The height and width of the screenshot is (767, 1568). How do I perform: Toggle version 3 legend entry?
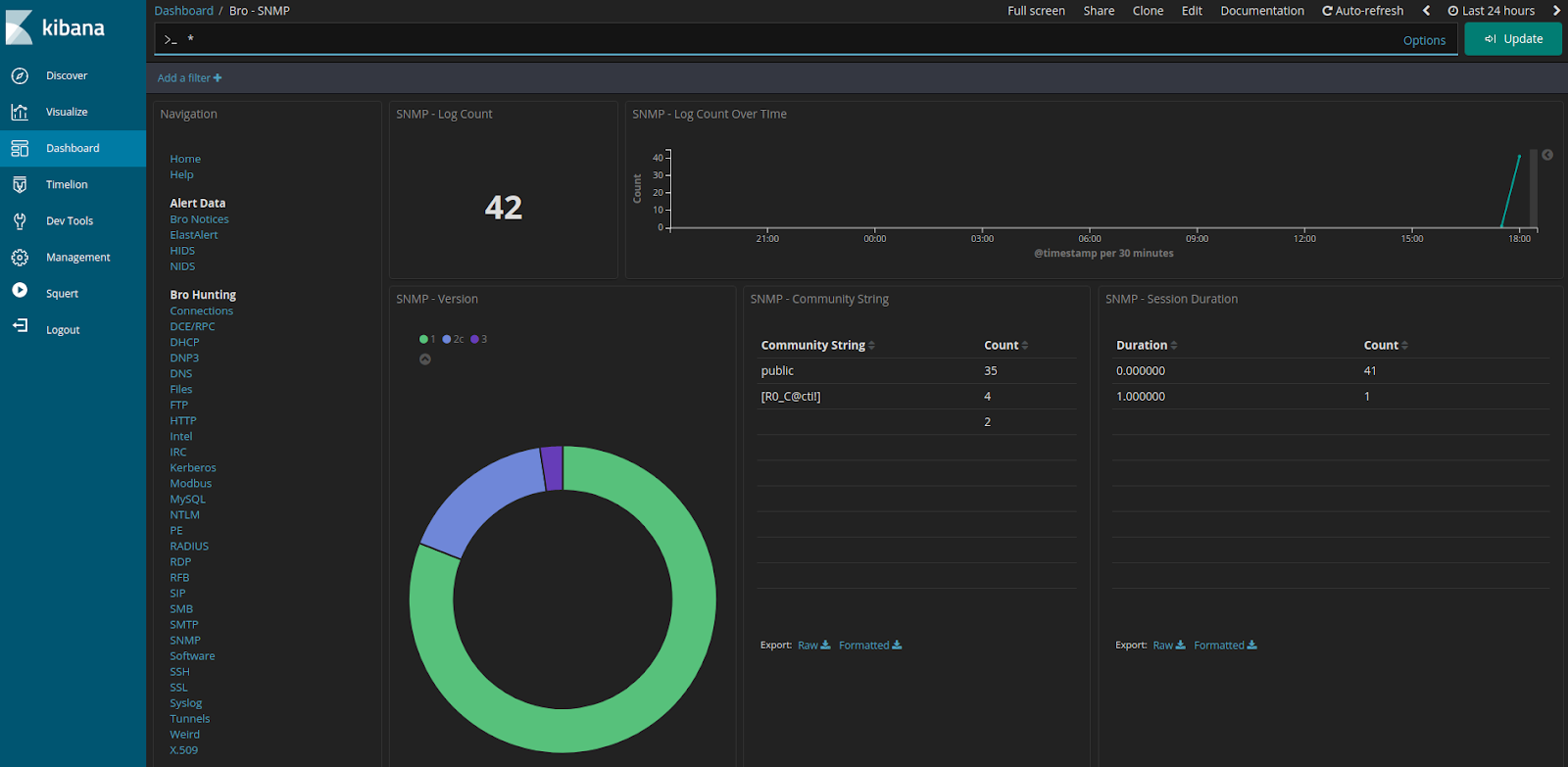pyautogui.click(x=478, y=339)
